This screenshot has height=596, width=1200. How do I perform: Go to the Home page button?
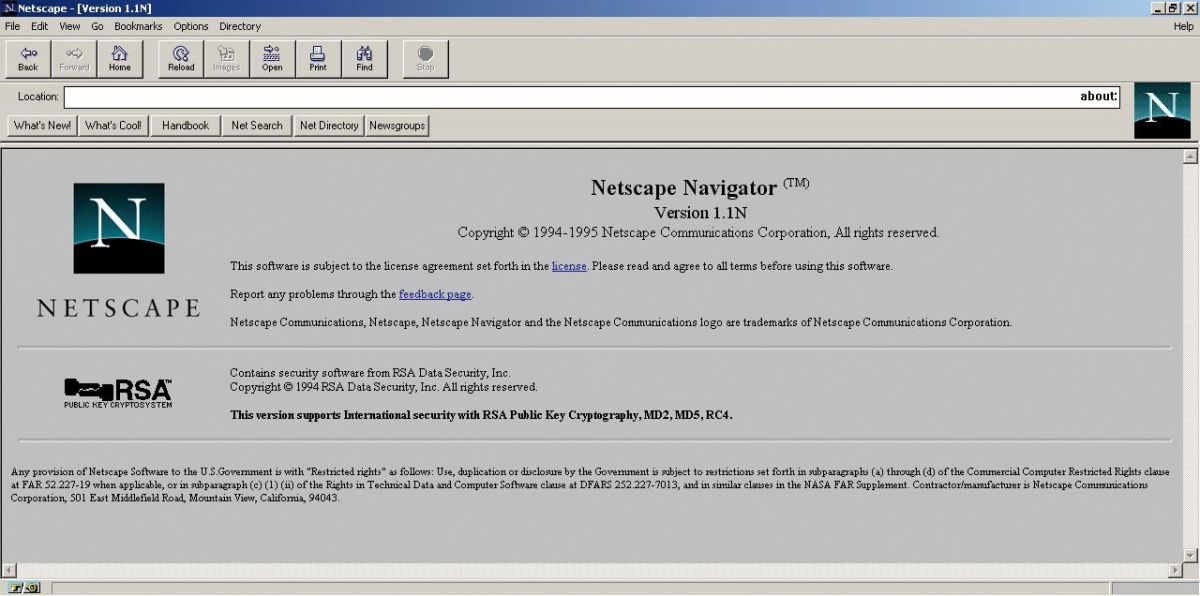tap(120, 59)
